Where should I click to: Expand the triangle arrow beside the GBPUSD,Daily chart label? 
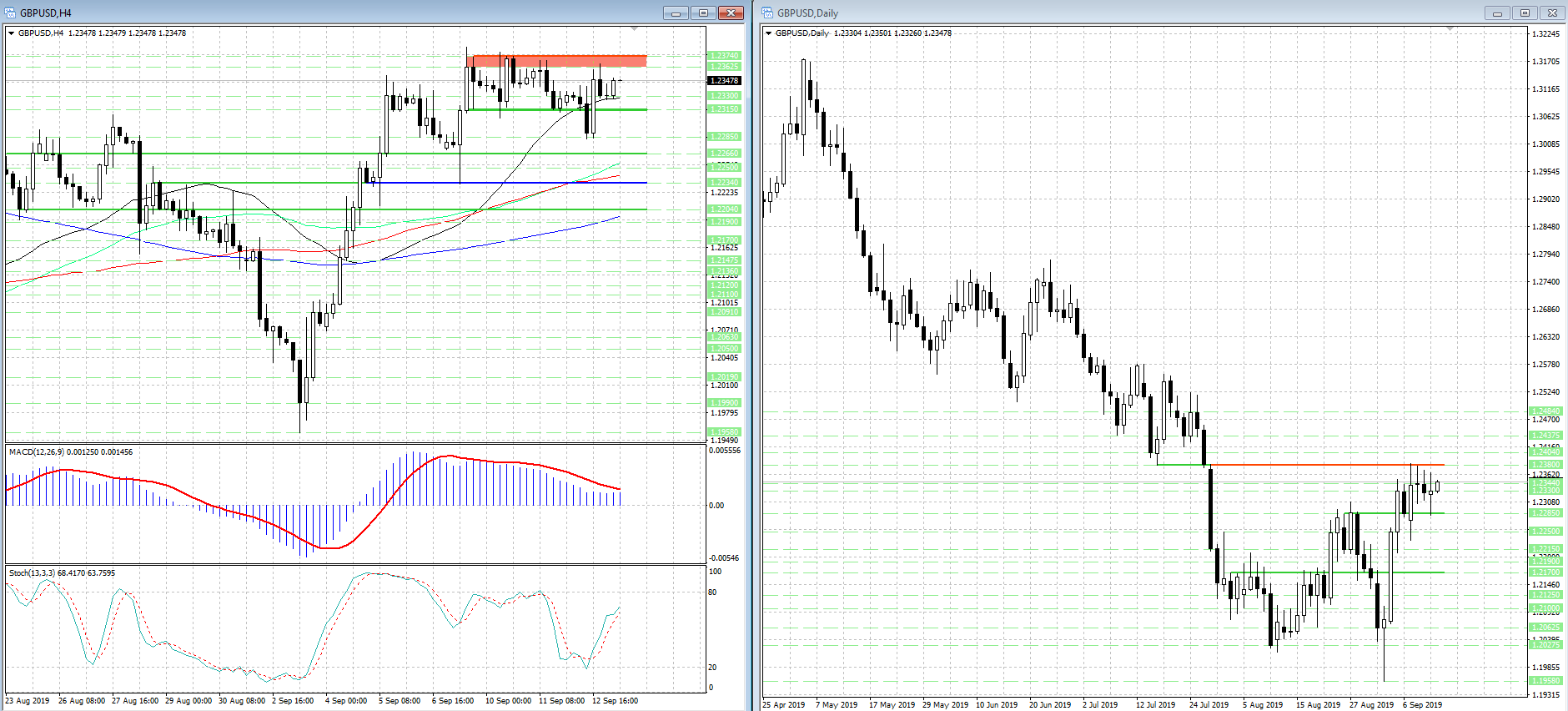[x=768, y=33]
